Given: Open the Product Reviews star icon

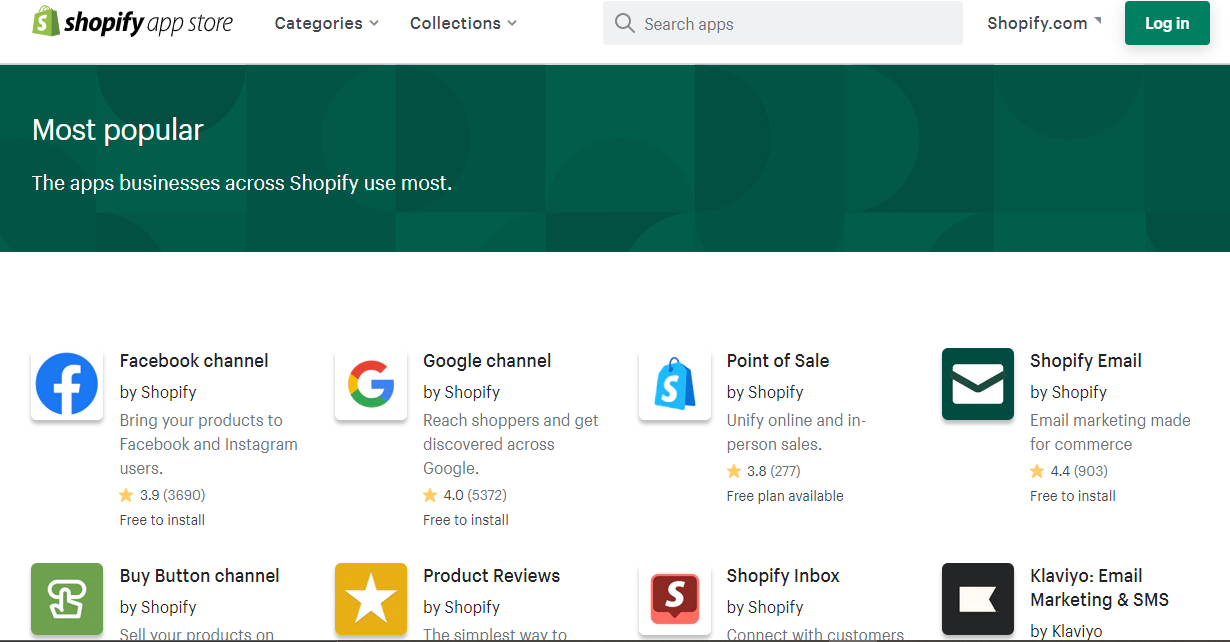Looking at the screenshot, I should (x=371, y=599).
